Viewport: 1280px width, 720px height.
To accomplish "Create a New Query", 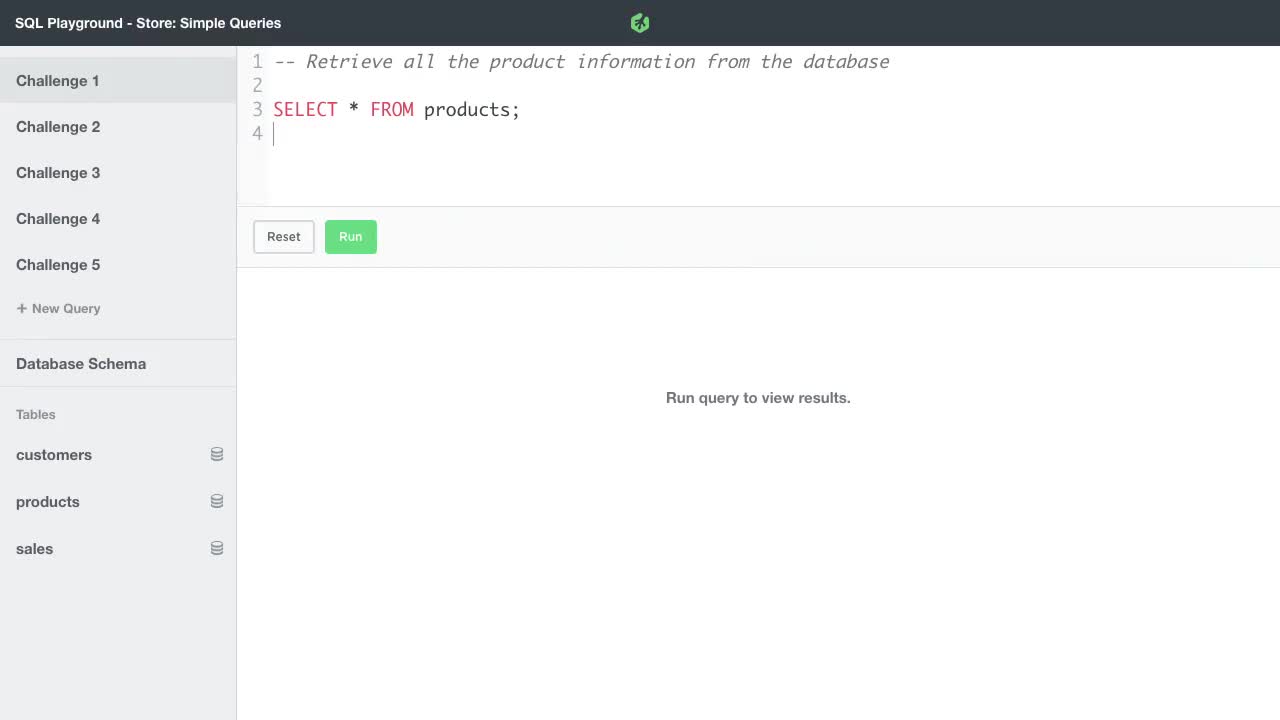I will [58, 308].
